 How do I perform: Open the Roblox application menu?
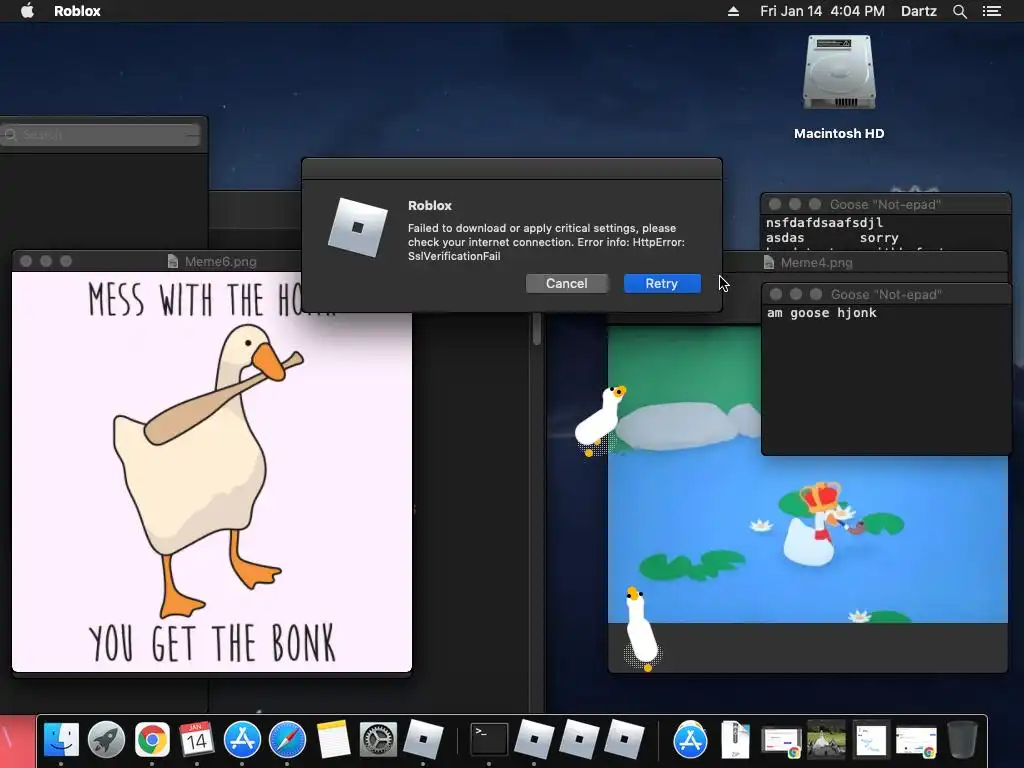pyautogui.click(x=77, y=11)
